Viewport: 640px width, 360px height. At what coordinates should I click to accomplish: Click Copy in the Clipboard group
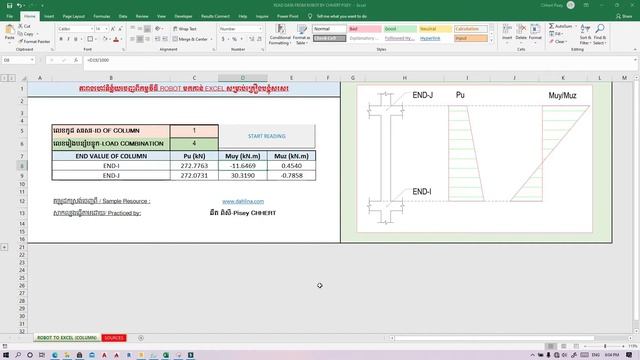click(x=26, y=34)
